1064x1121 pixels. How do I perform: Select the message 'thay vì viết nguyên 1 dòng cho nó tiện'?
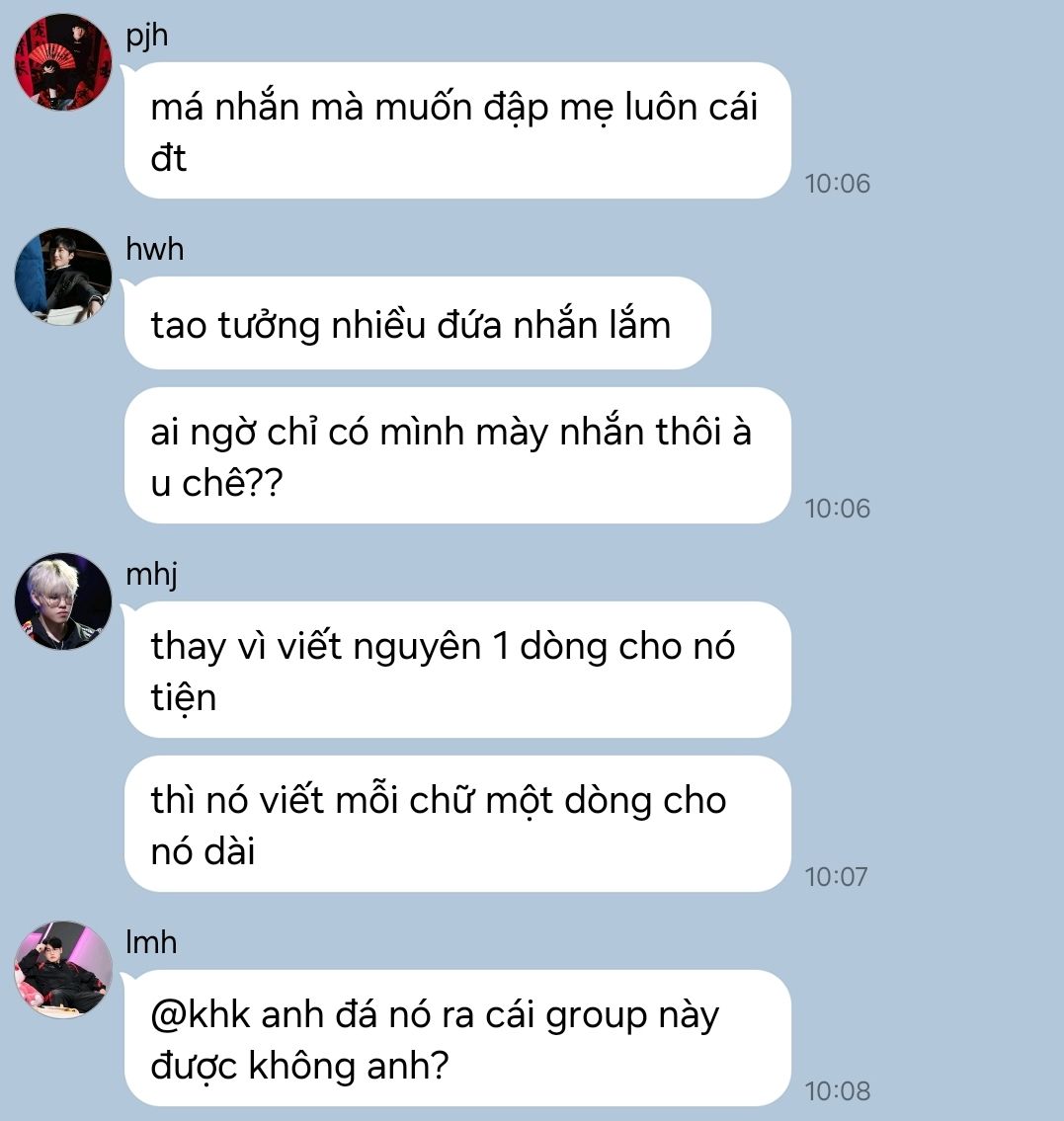tap(457, 670)
